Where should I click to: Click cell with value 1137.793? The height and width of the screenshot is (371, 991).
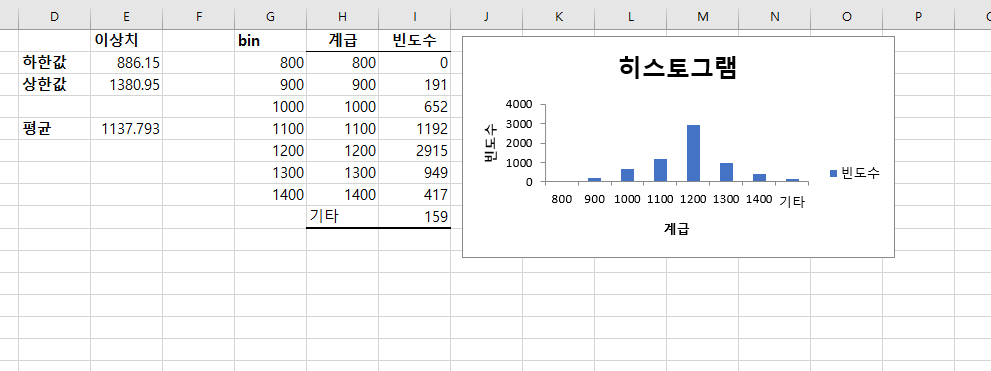(x=126, y=129)
